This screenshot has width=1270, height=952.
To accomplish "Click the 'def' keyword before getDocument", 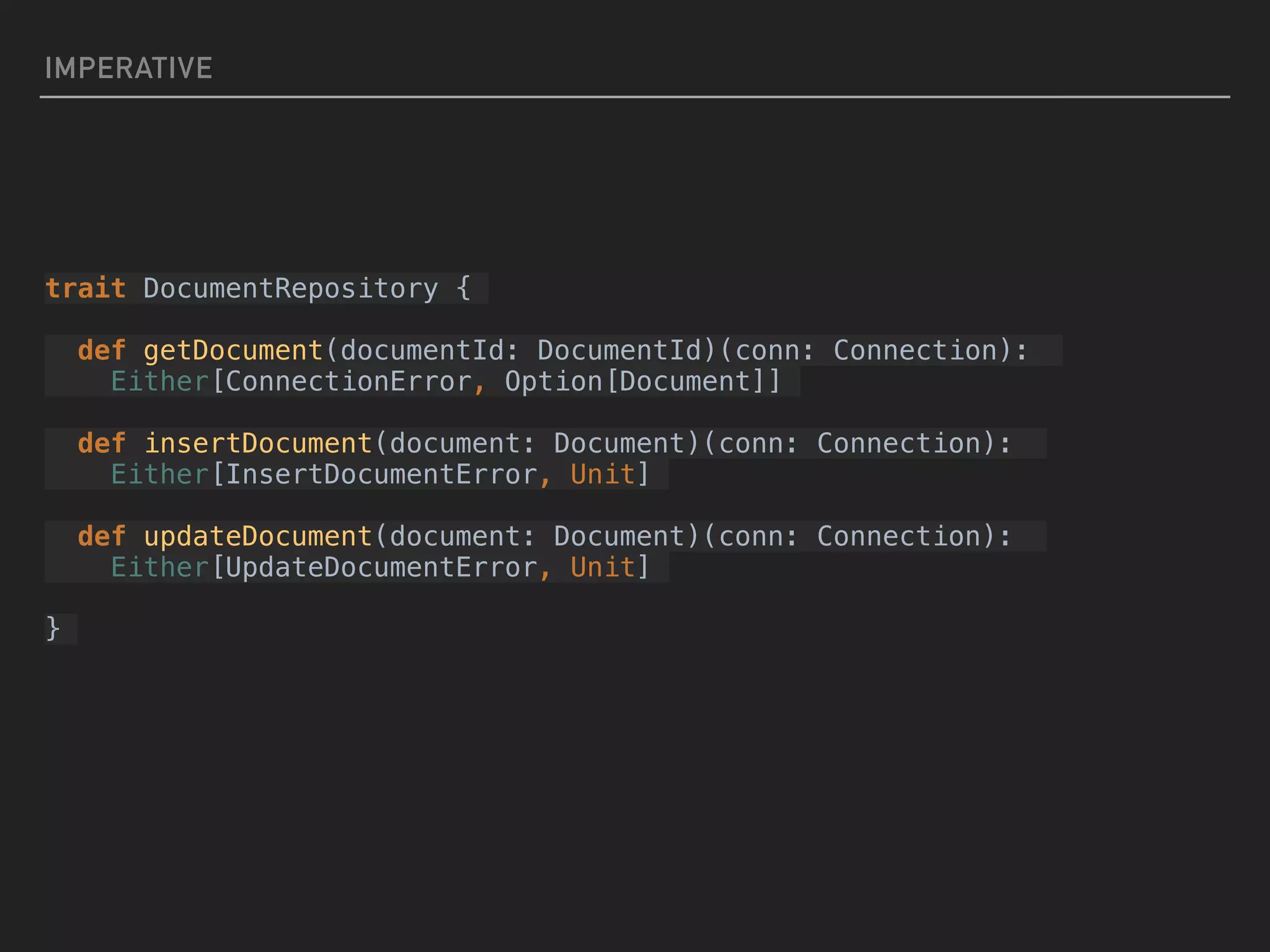I will click(102, 350).
